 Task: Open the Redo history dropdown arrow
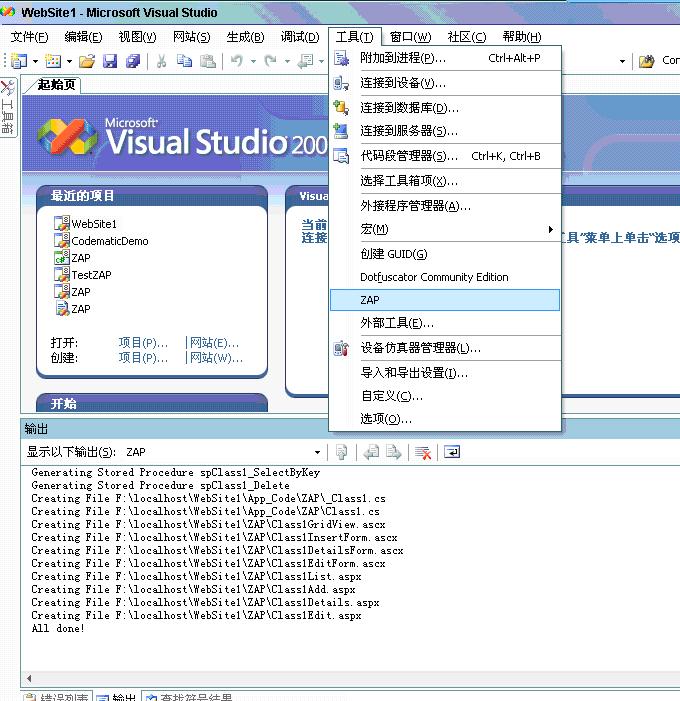[287, 61]
